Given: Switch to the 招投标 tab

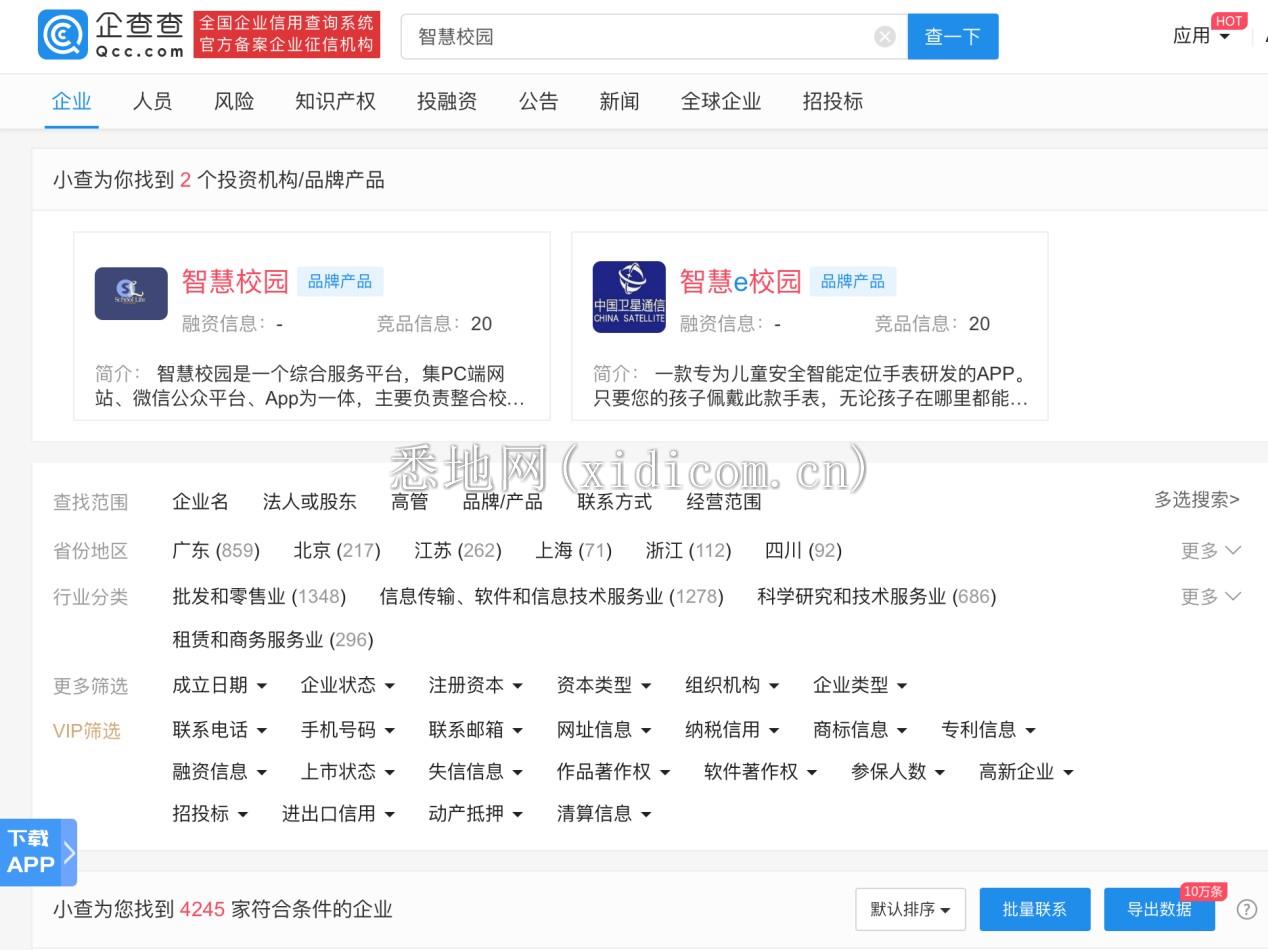Looking at the screenshot, I should [832, 101].
